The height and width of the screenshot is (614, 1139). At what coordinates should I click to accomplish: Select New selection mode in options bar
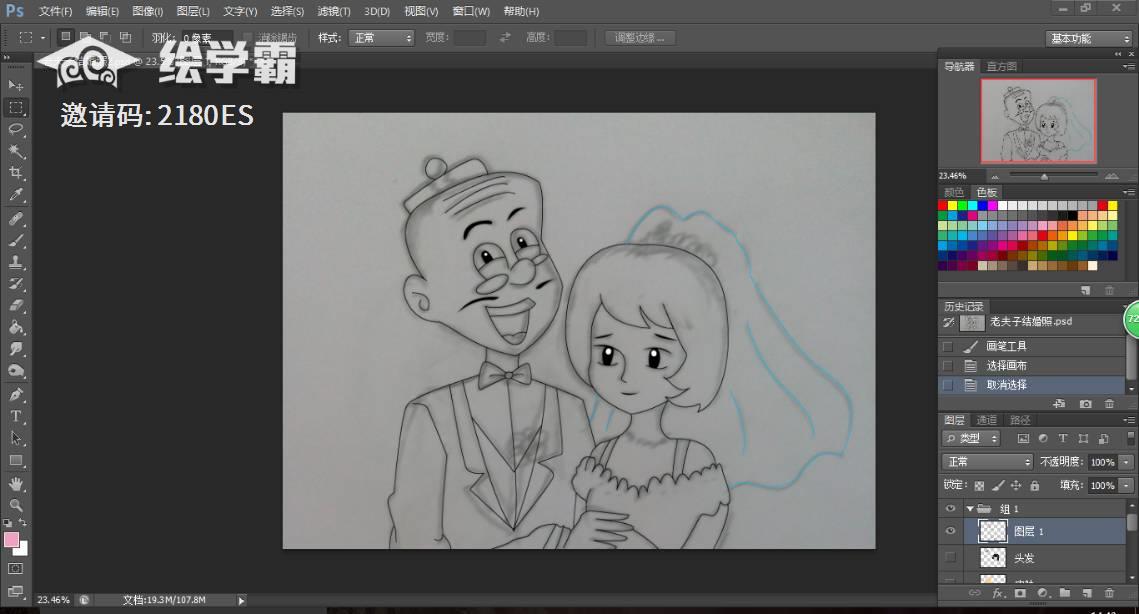coord(65,36)
